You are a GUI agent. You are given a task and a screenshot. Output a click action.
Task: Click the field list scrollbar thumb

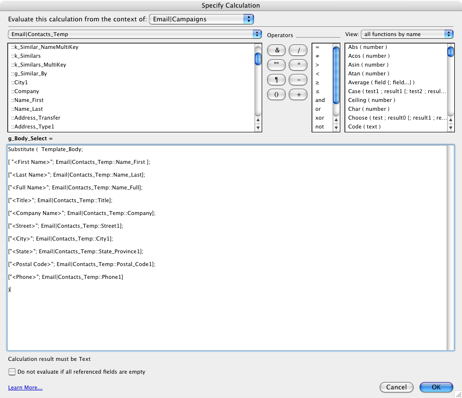pos(258,59)
